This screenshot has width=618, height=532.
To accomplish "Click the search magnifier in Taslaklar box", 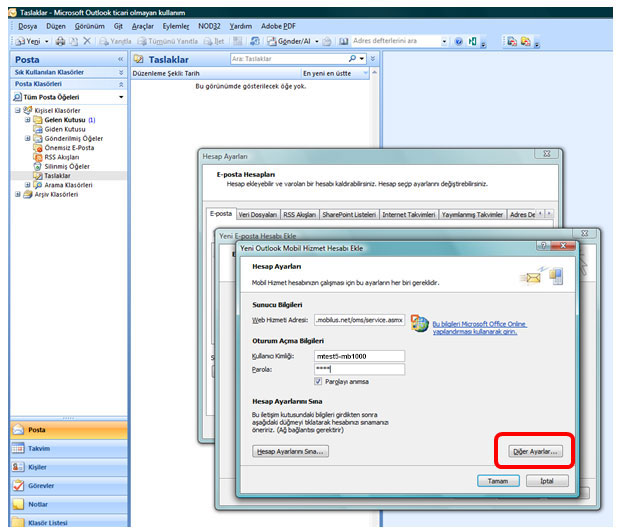I will click(x=352, y=59).
